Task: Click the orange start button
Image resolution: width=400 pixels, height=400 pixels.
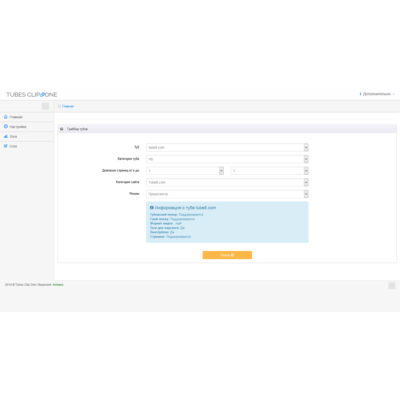Action: (x=227, y=255)
